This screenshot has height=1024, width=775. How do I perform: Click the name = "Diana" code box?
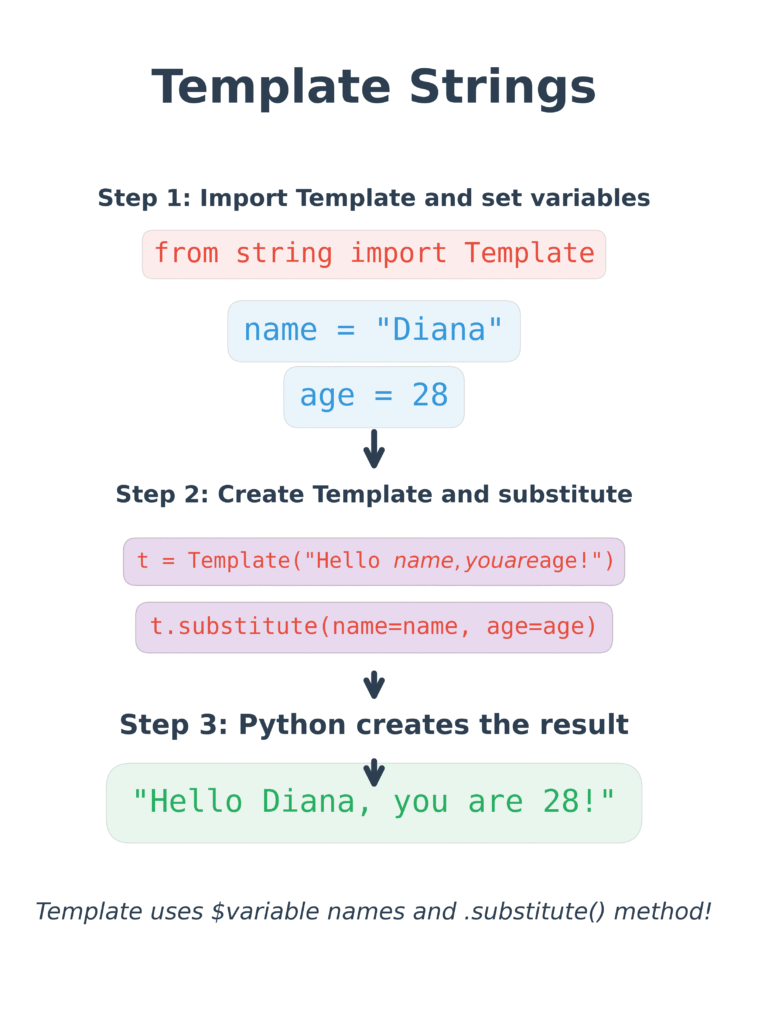tap(373, 331)
